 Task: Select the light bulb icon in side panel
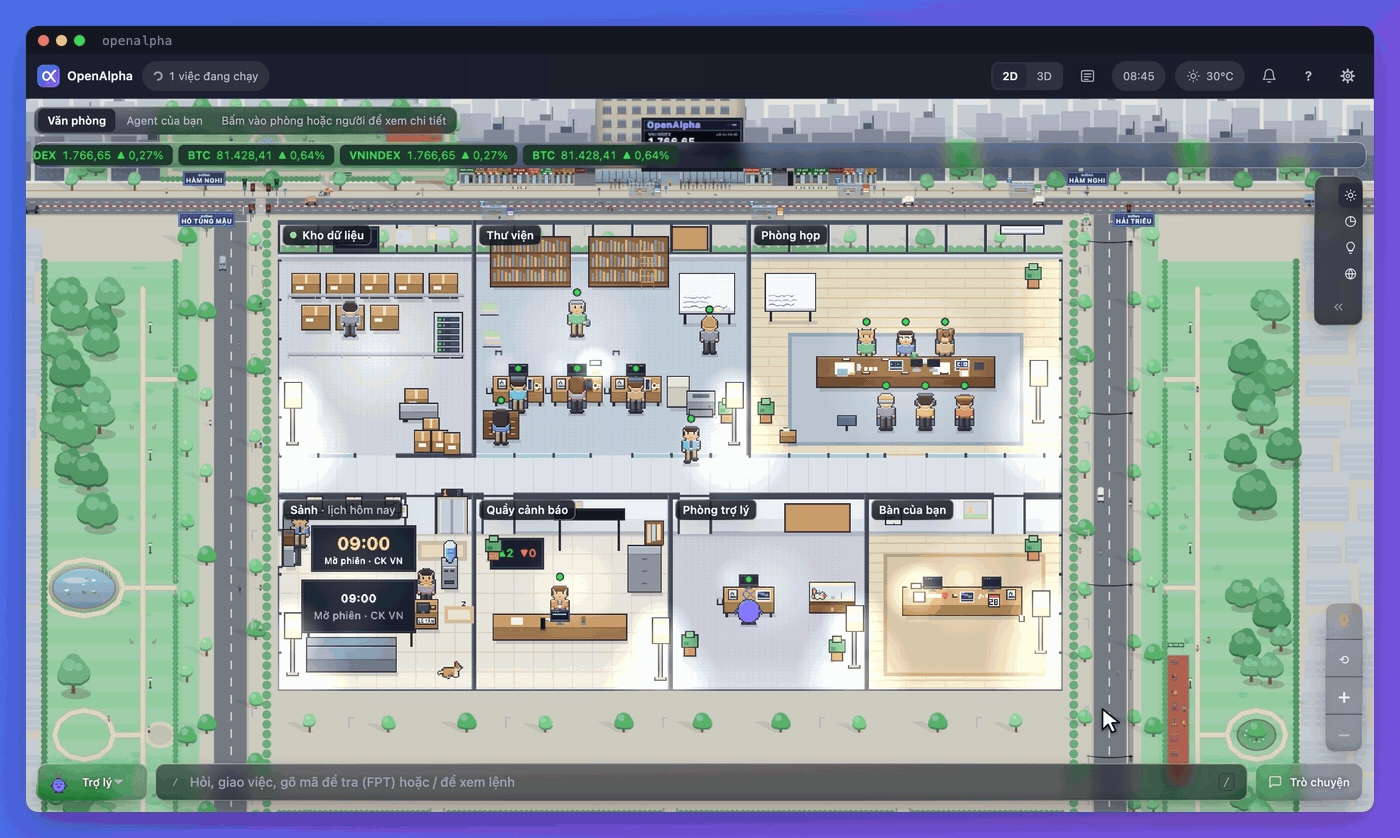click(x=1350, y=247)
